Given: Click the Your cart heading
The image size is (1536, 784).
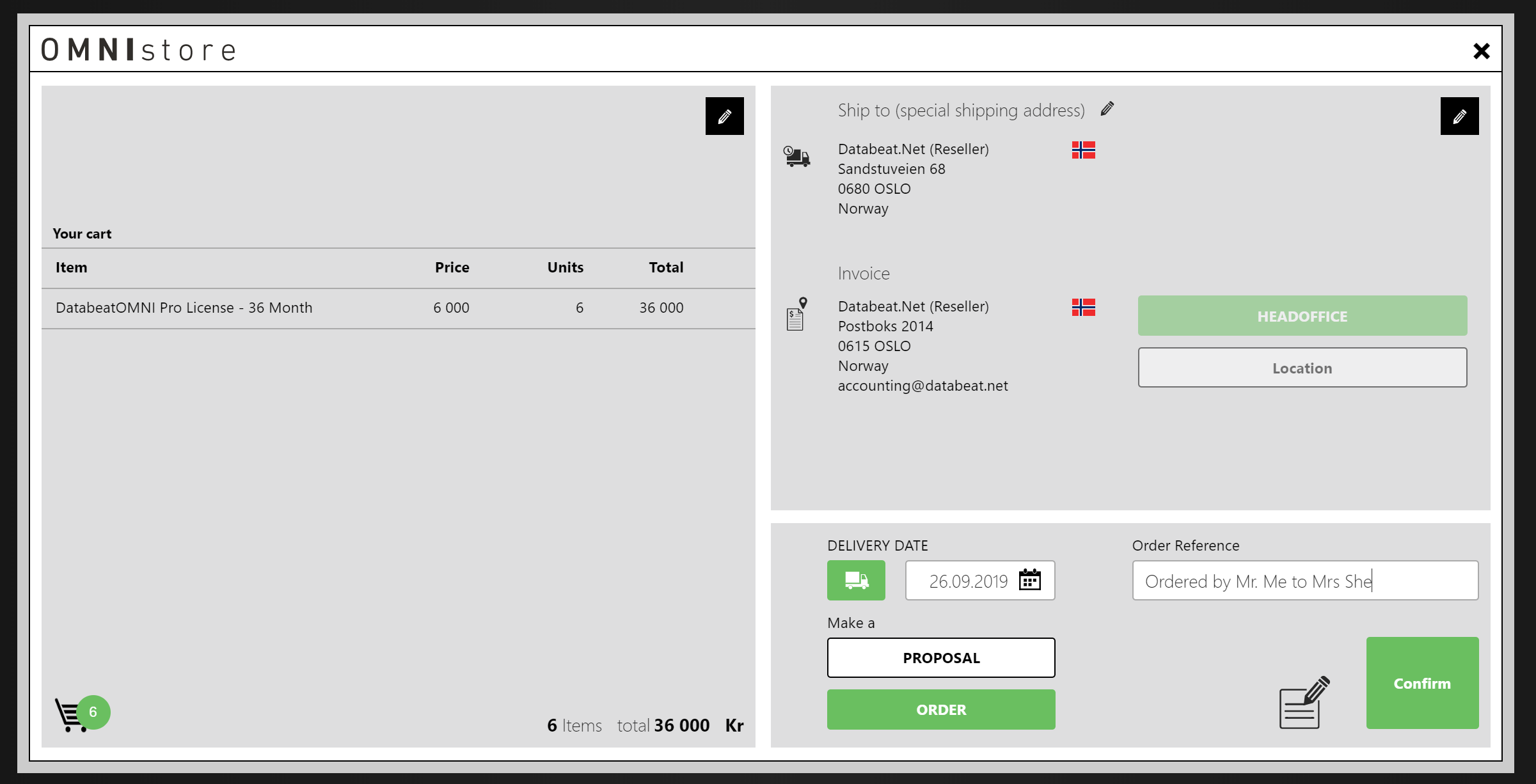Looking at the screenshot, I should 82,234.
